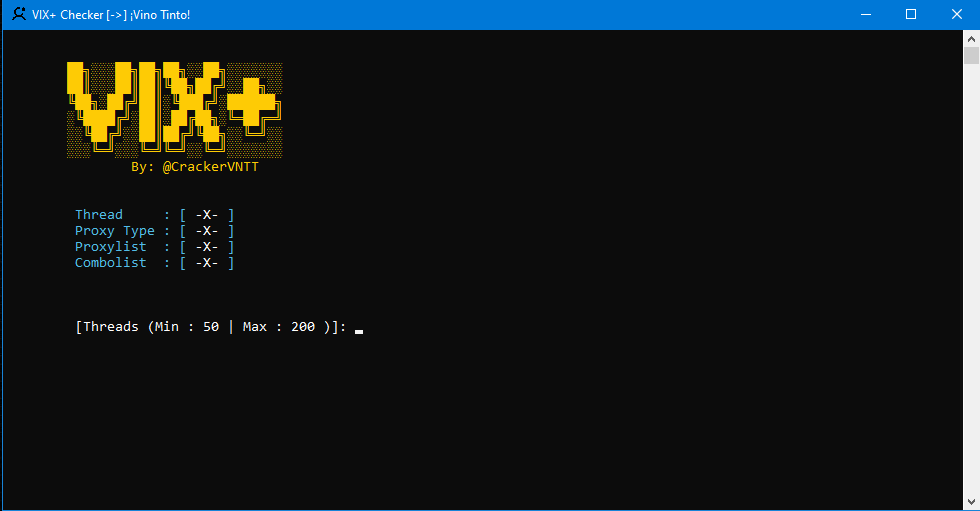The height and width of the screenshot is (511, 980).
Task: Click the scrollbar up arrow
Action: pos(971,39)
